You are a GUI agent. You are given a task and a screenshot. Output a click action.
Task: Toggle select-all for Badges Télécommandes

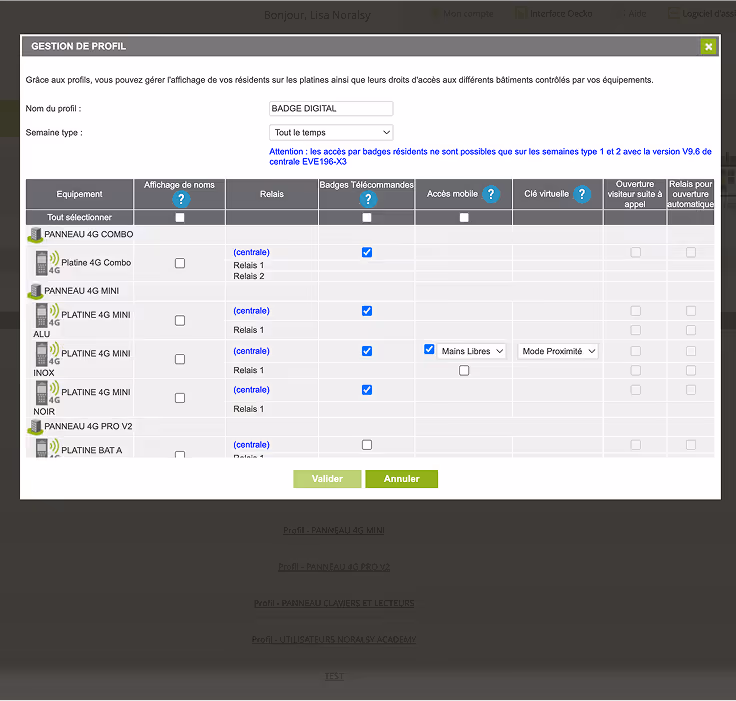point(367,218)
